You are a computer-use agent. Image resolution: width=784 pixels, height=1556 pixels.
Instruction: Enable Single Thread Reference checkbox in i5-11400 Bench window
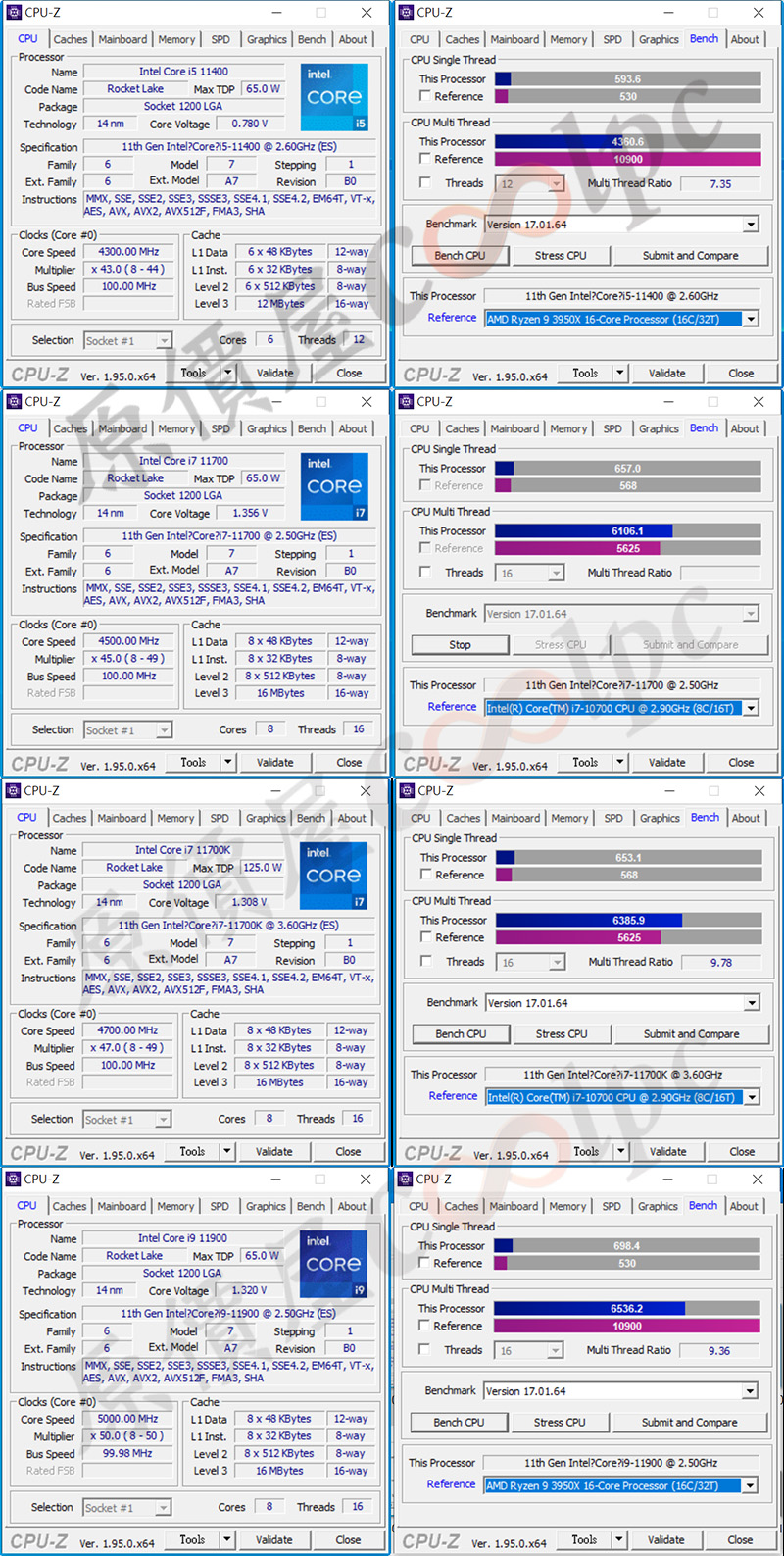[x=425, y=96]
